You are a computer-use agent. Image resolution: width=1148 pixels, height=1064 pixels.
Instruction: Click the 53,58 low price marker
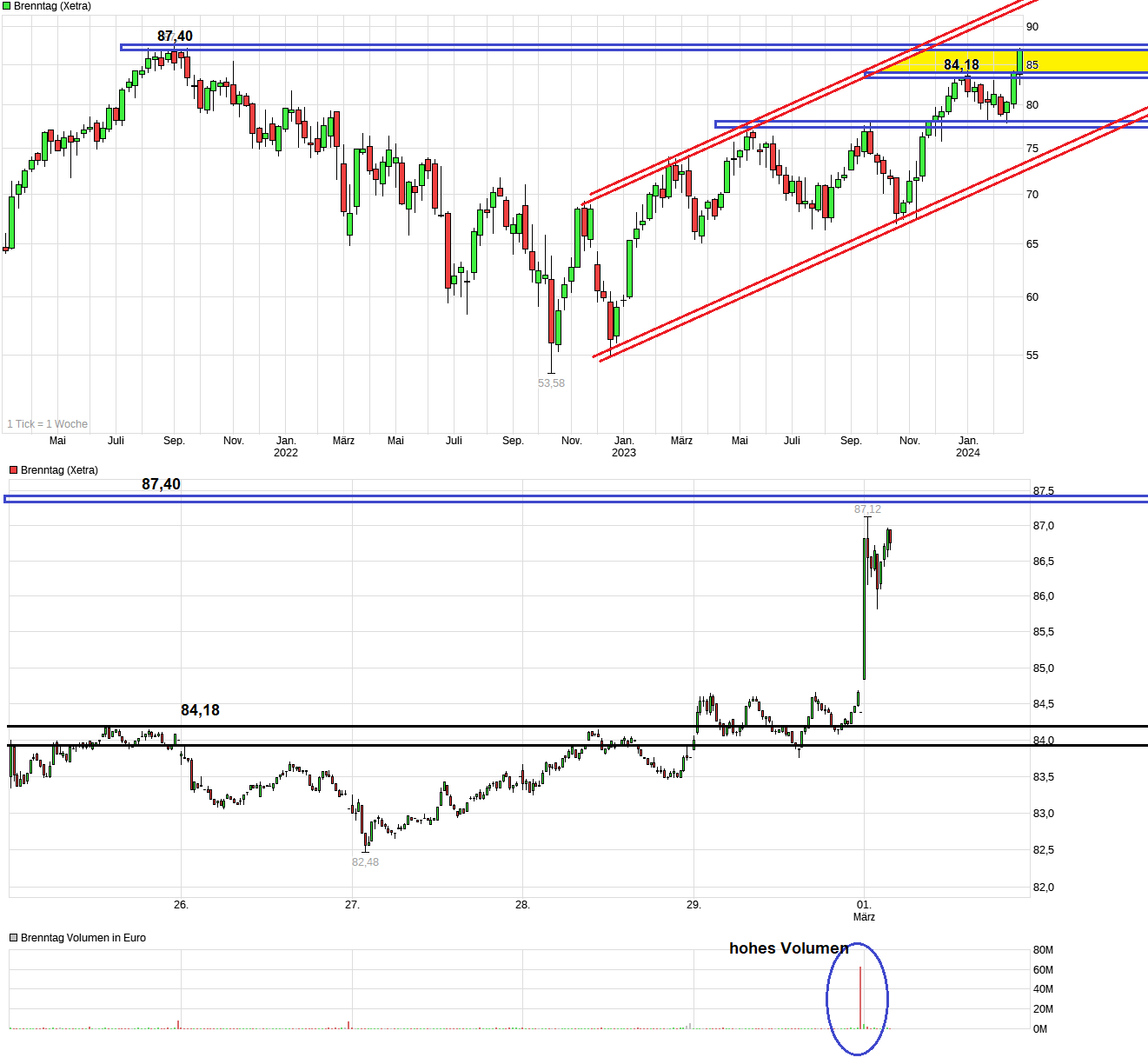point(549,381)
